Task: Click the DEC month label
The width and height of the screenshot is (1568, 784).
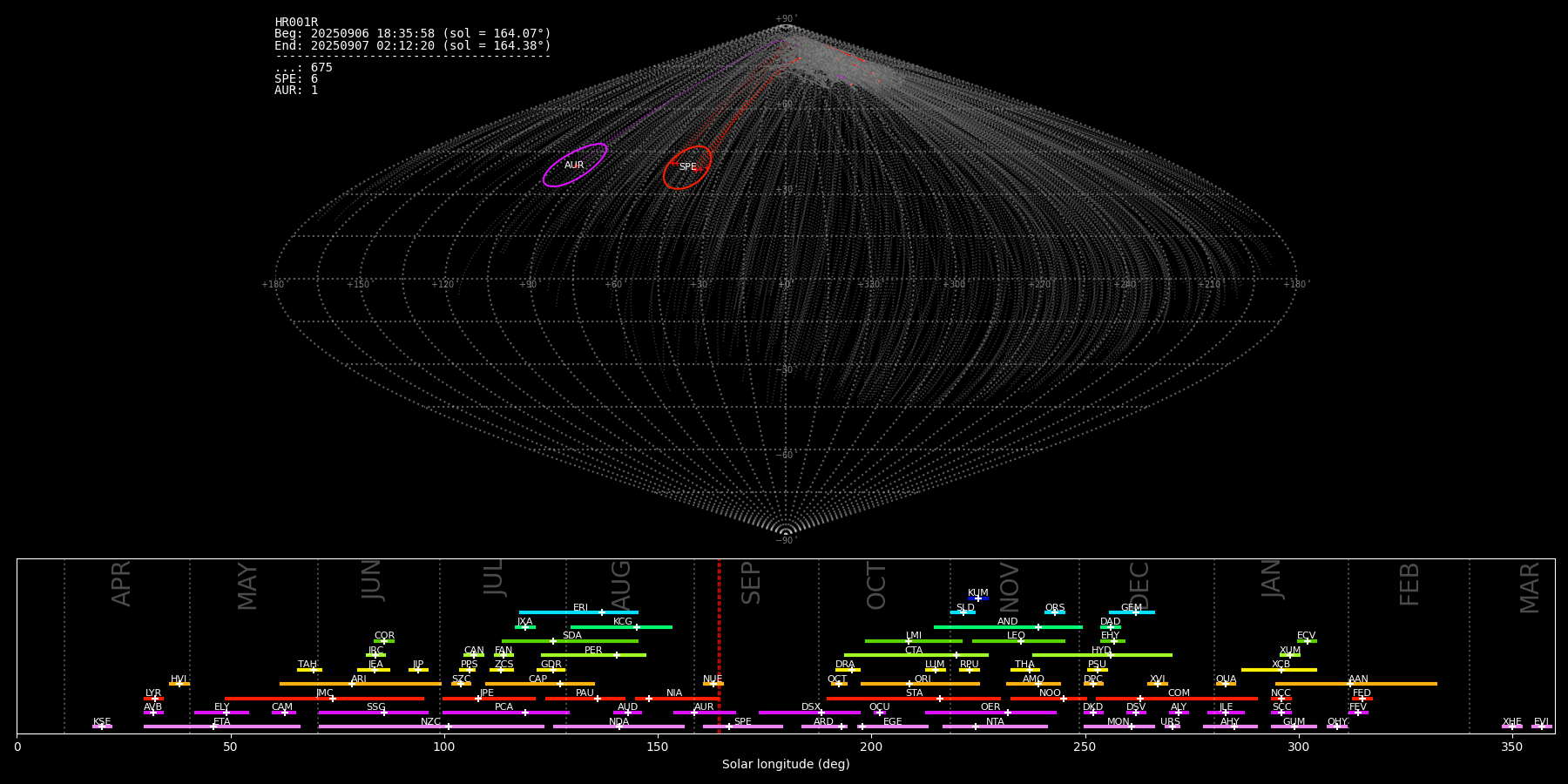Action: [x=1139, y=585]
